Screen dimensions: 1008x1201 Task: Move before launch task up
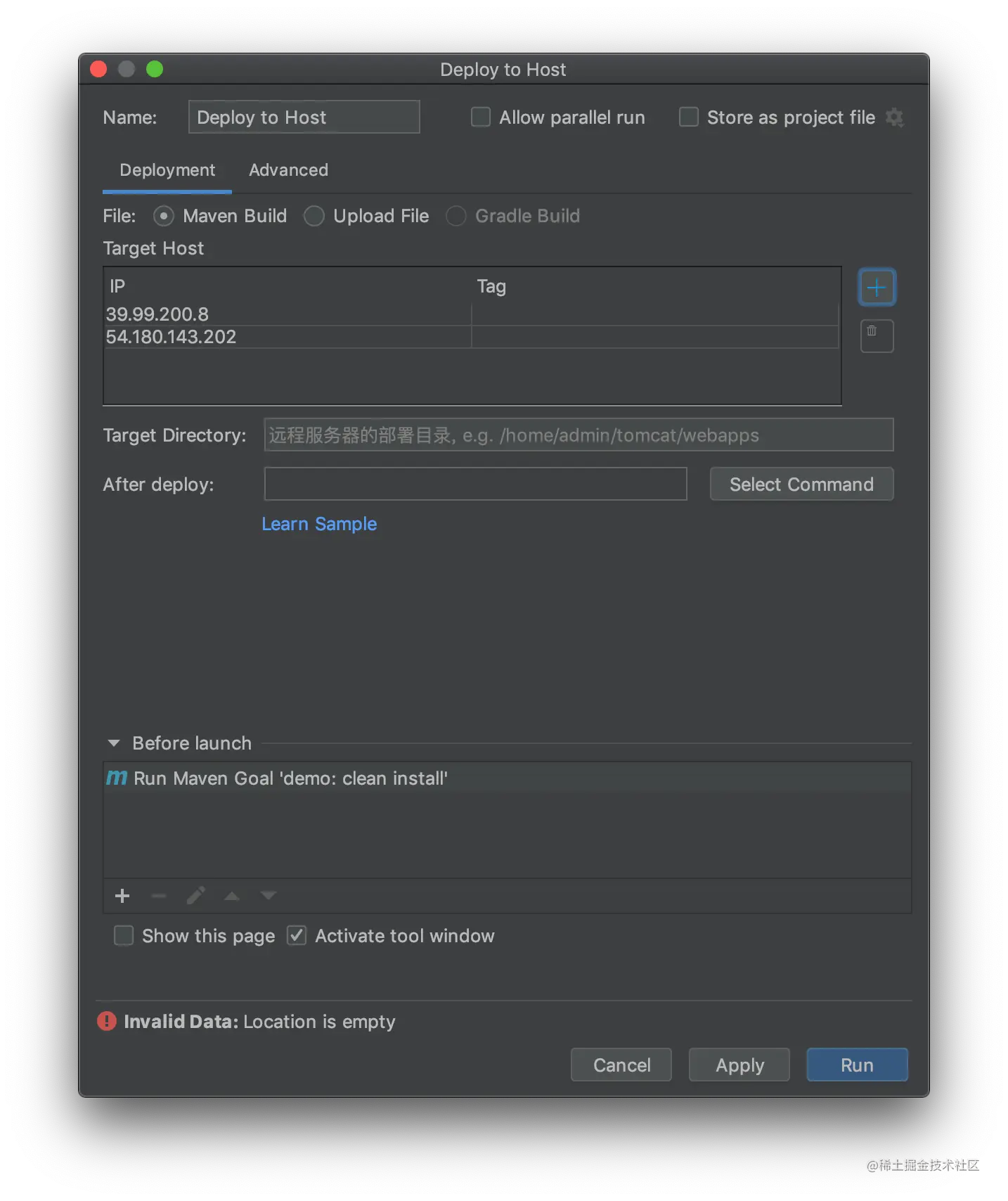pyautogui.click(x=232, y=896)
